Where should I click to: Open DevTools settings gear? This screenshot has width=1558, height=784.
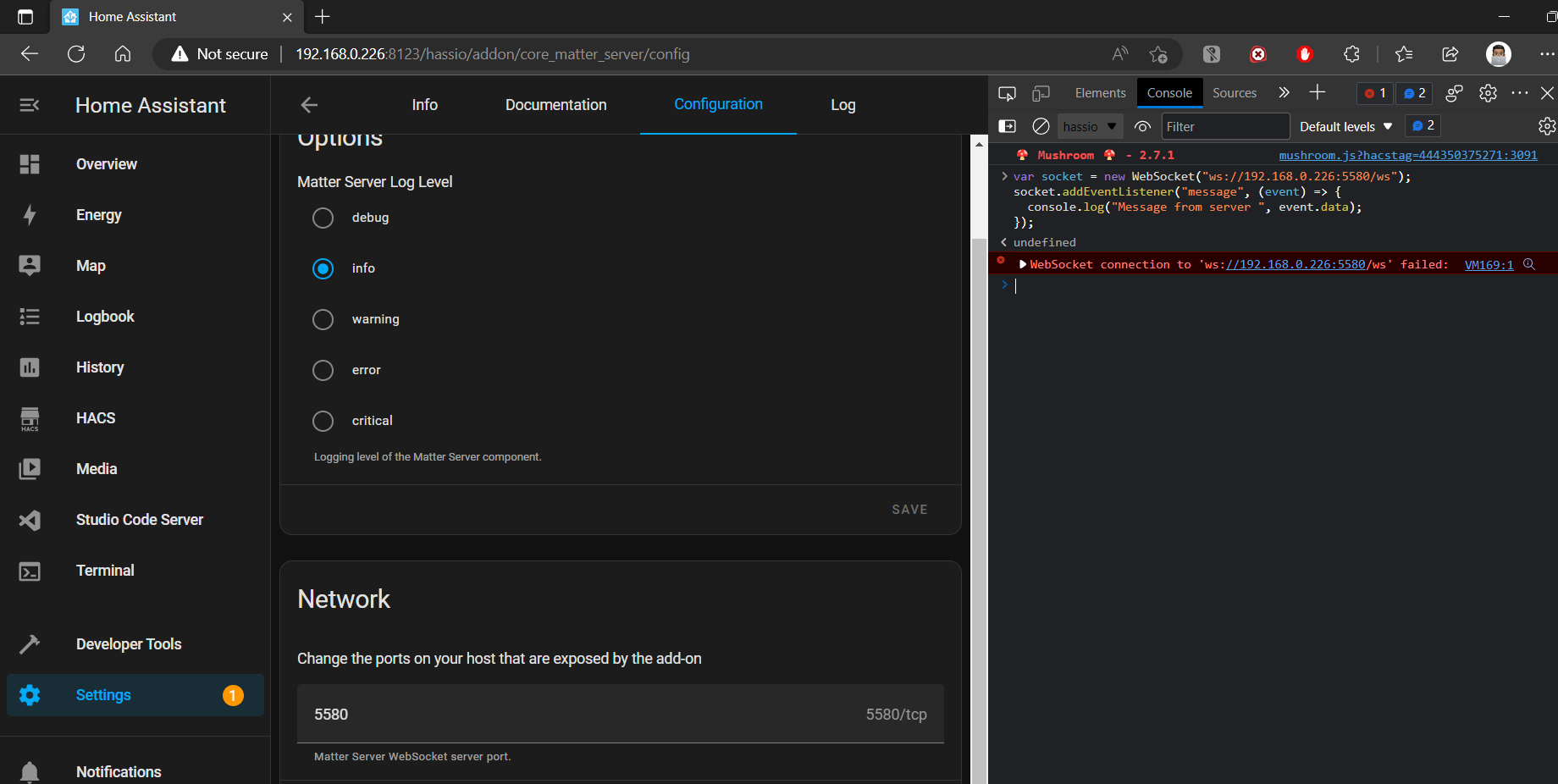point(1488,93)
